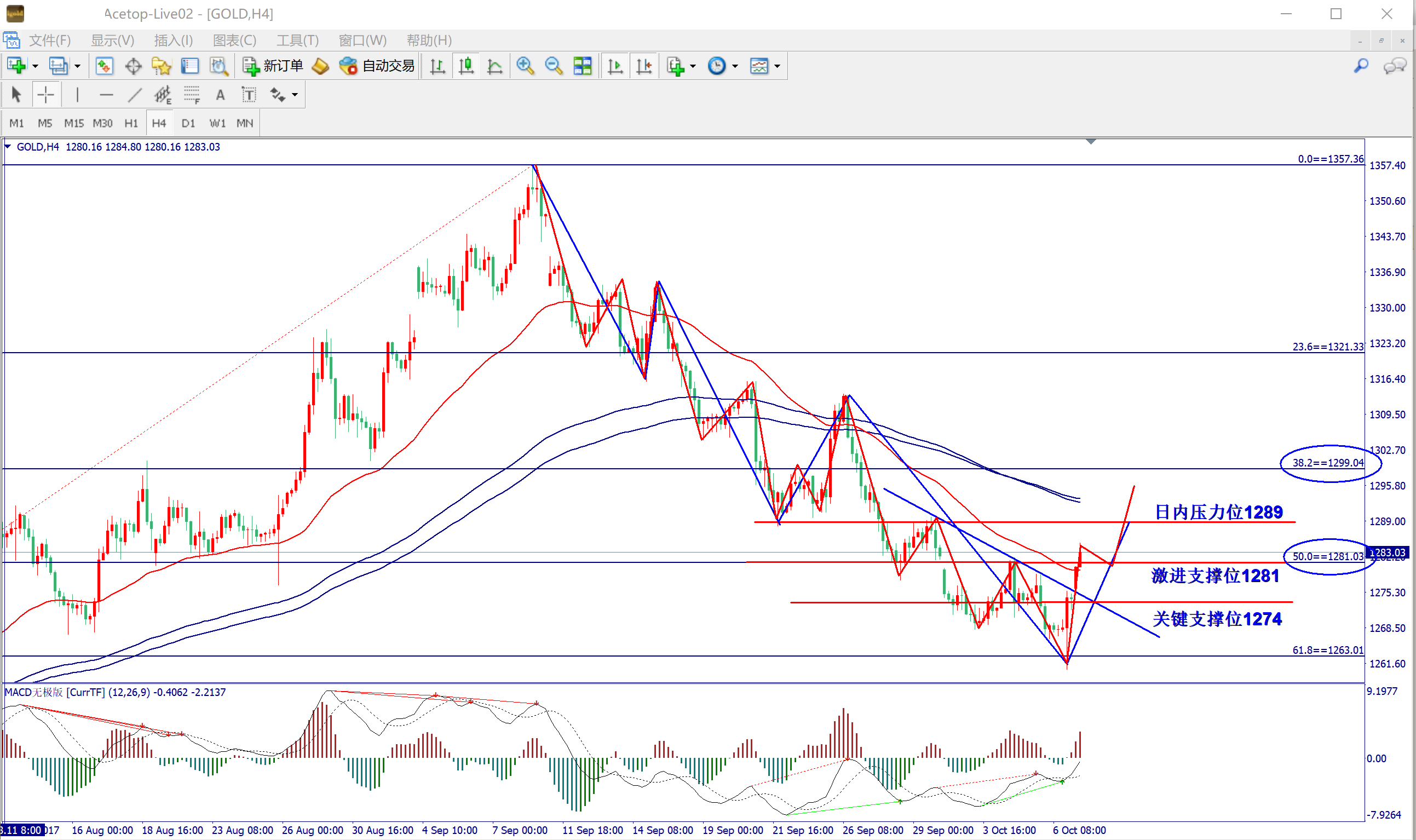Select the trendline drawing tool

click(x=134, y=95)
